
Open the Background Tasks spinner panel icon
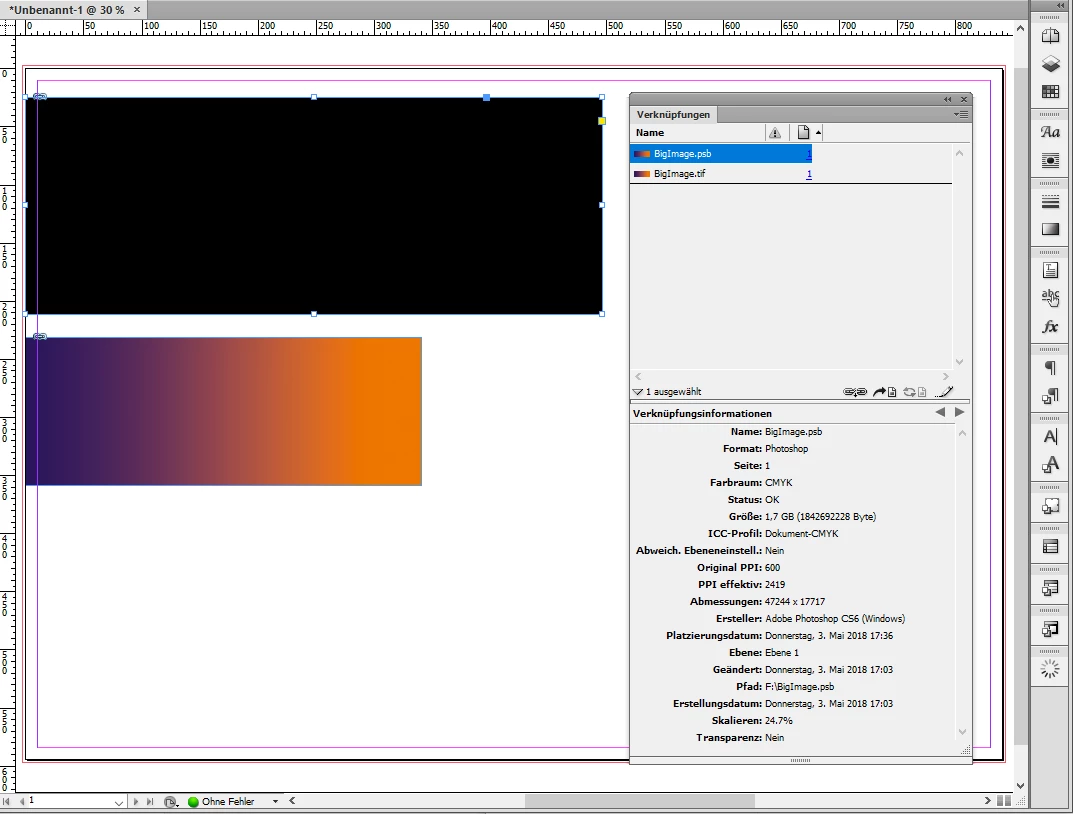1050,669
